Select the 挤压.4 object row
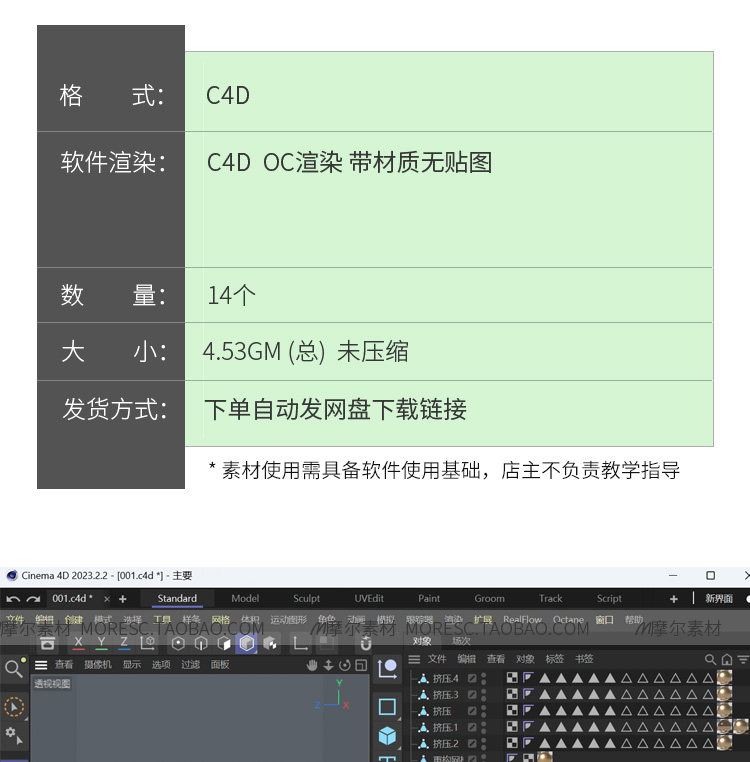This screenshot has width=750, height=762. [578, 678]
